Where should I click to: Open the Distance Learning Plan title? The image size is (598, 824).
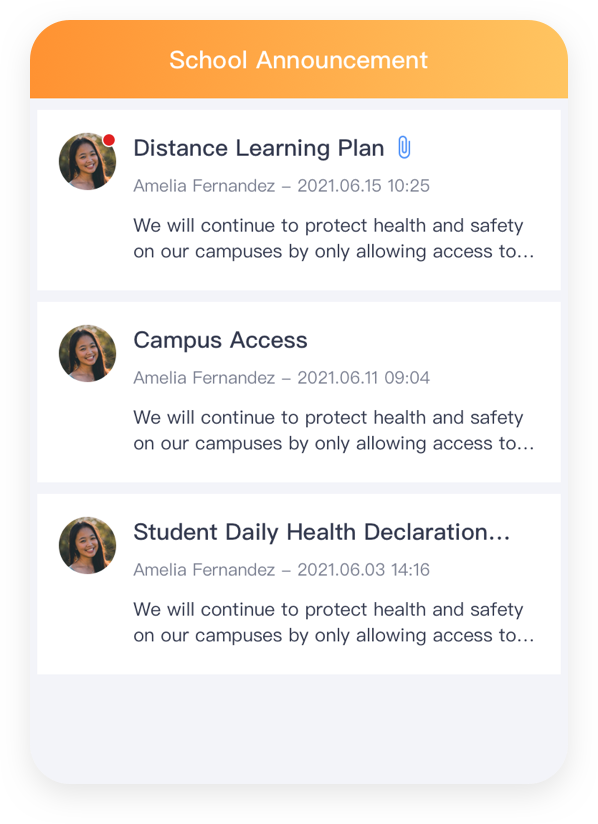pyautogui.click(x=259, y=148)
